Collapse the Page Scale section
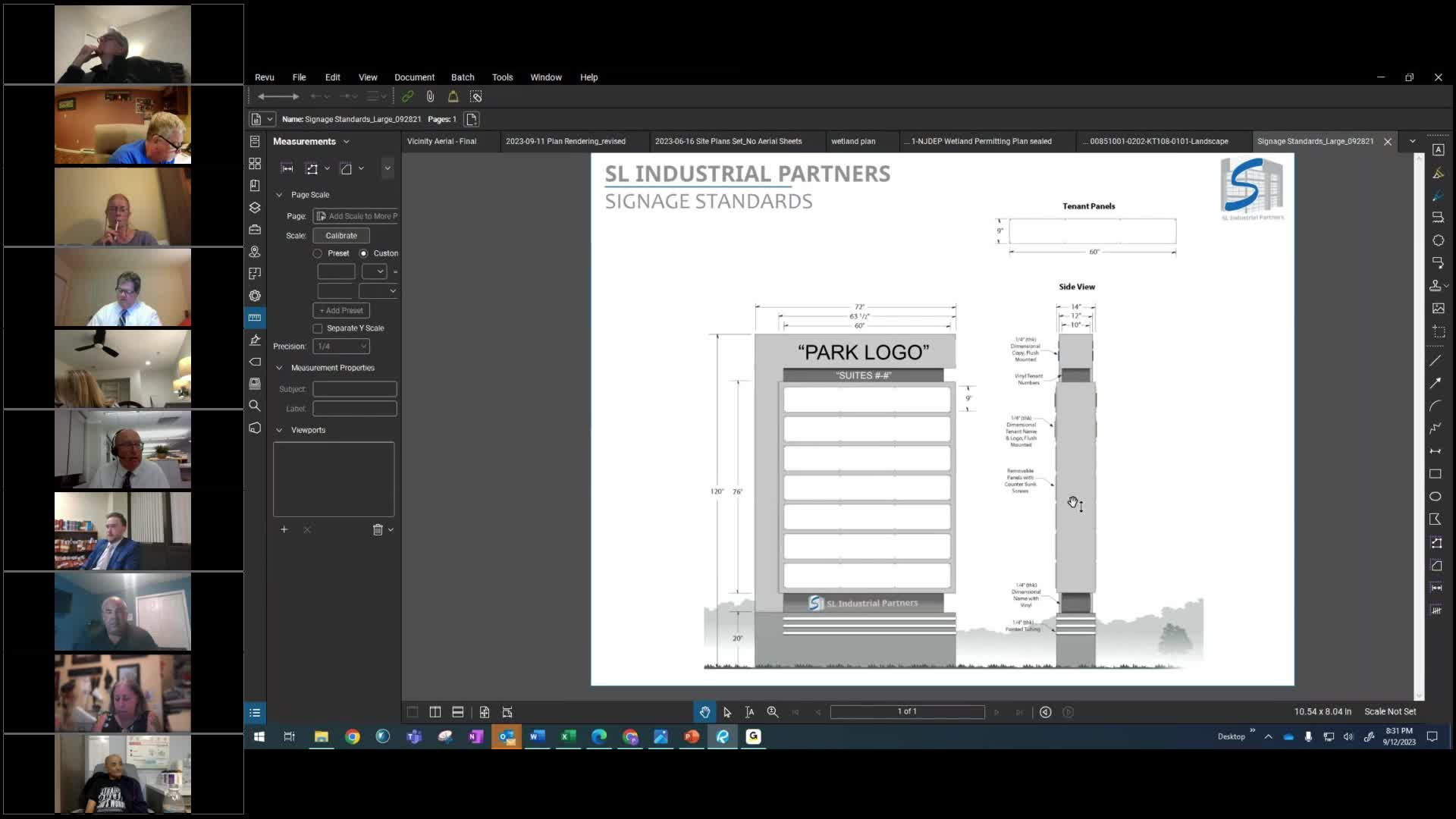This screenshot has height=819, width=1456. (279, 195)
